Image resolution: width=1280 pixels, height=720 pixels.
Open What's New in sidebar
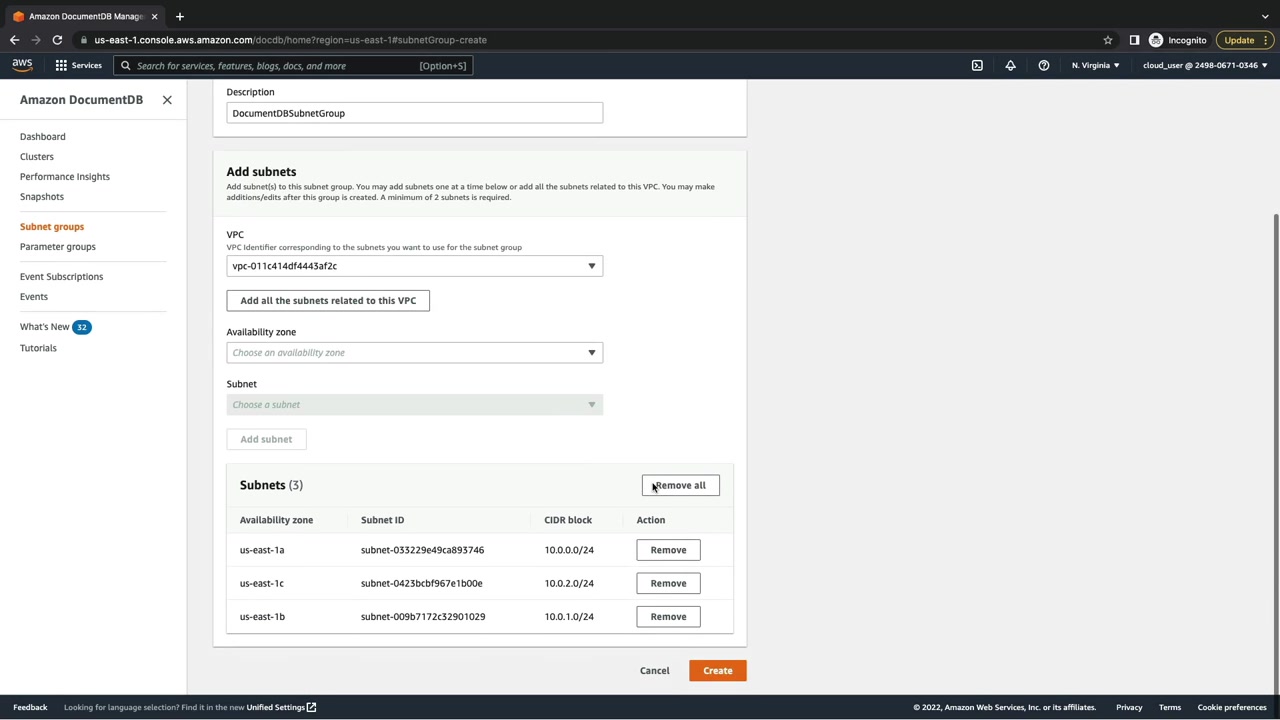pos(45,327)
